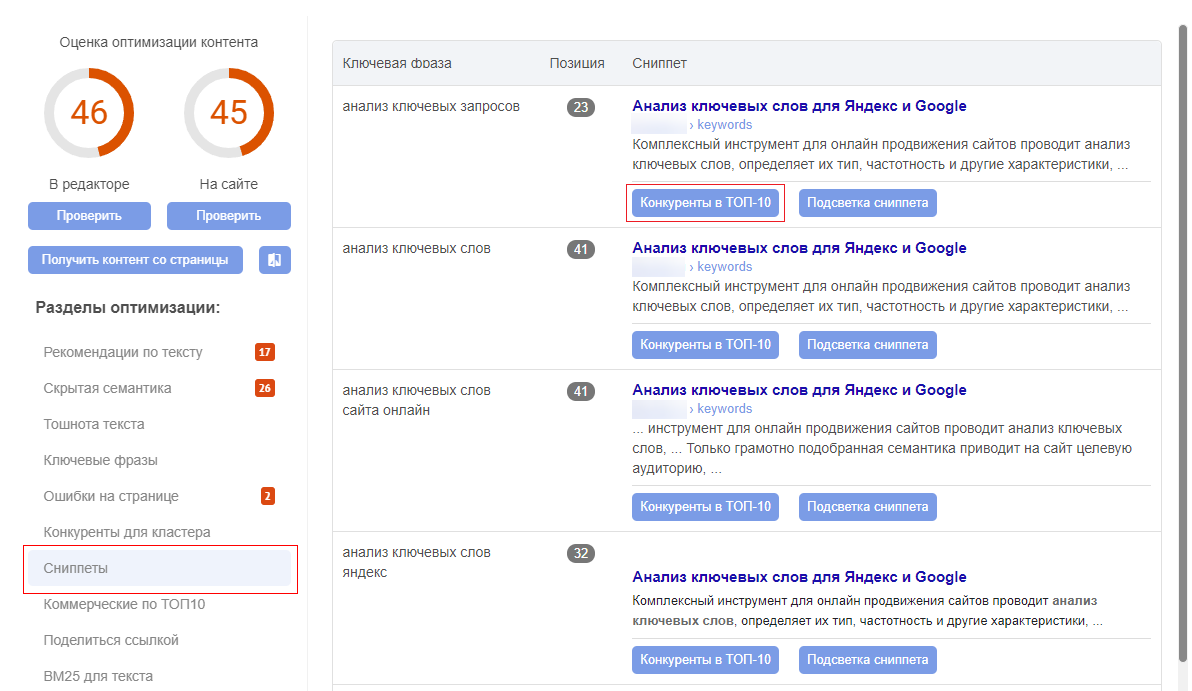Click the icon button beside "Получить контент со страницы"
Image resolution: width=1192 pixels, height=691 pixels.
click(274, 260)
